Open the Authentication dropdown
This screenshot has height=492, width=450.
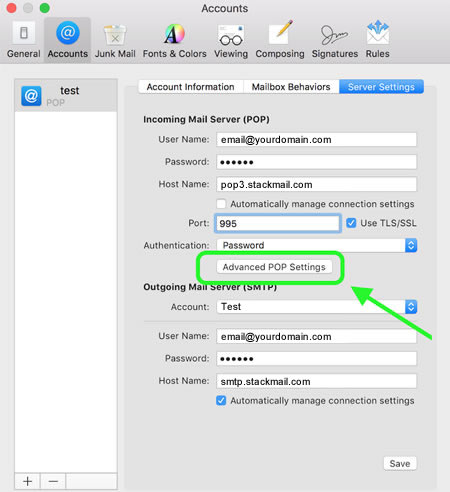pos(317,245)
